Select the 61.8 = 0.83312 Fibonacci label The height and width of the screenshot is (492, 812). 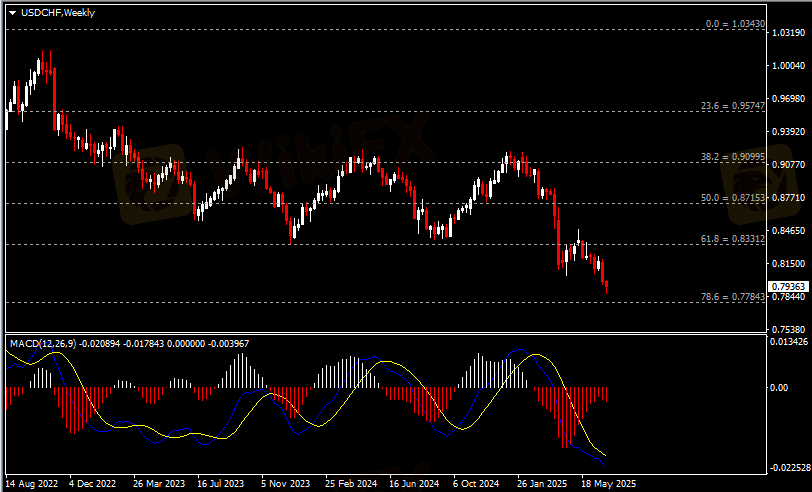[733, 239]
